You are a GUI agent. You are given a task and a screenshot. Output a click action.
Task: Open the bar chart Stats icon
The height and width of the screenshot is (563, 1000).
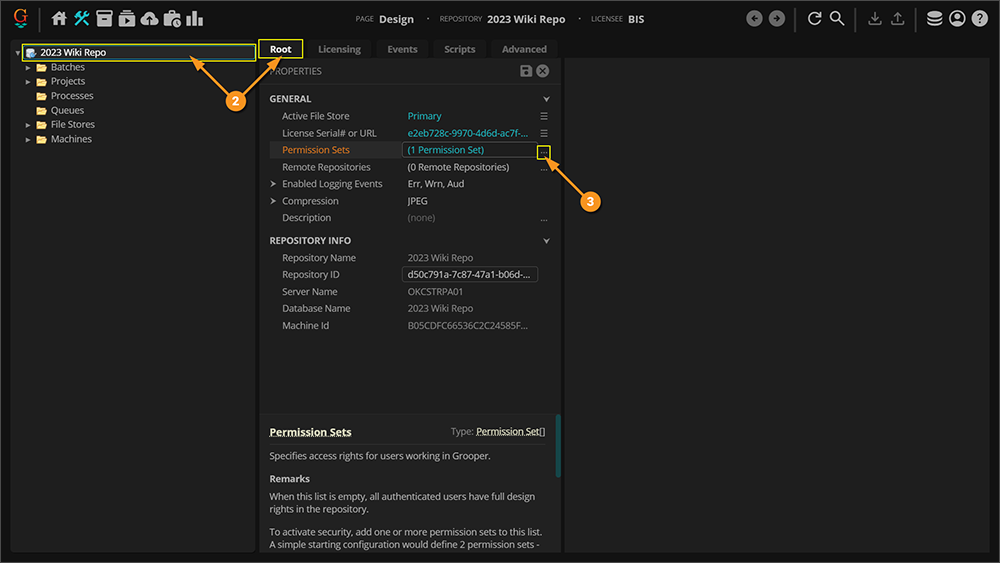tap(194, 18)
